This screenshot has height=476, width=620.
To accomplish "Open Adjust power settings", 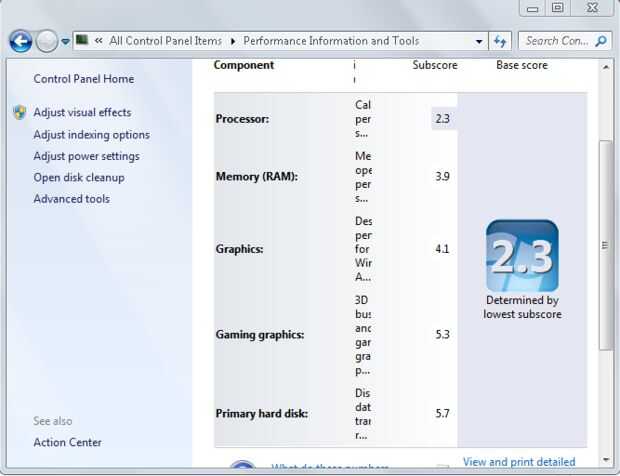I will pos(86,156).
